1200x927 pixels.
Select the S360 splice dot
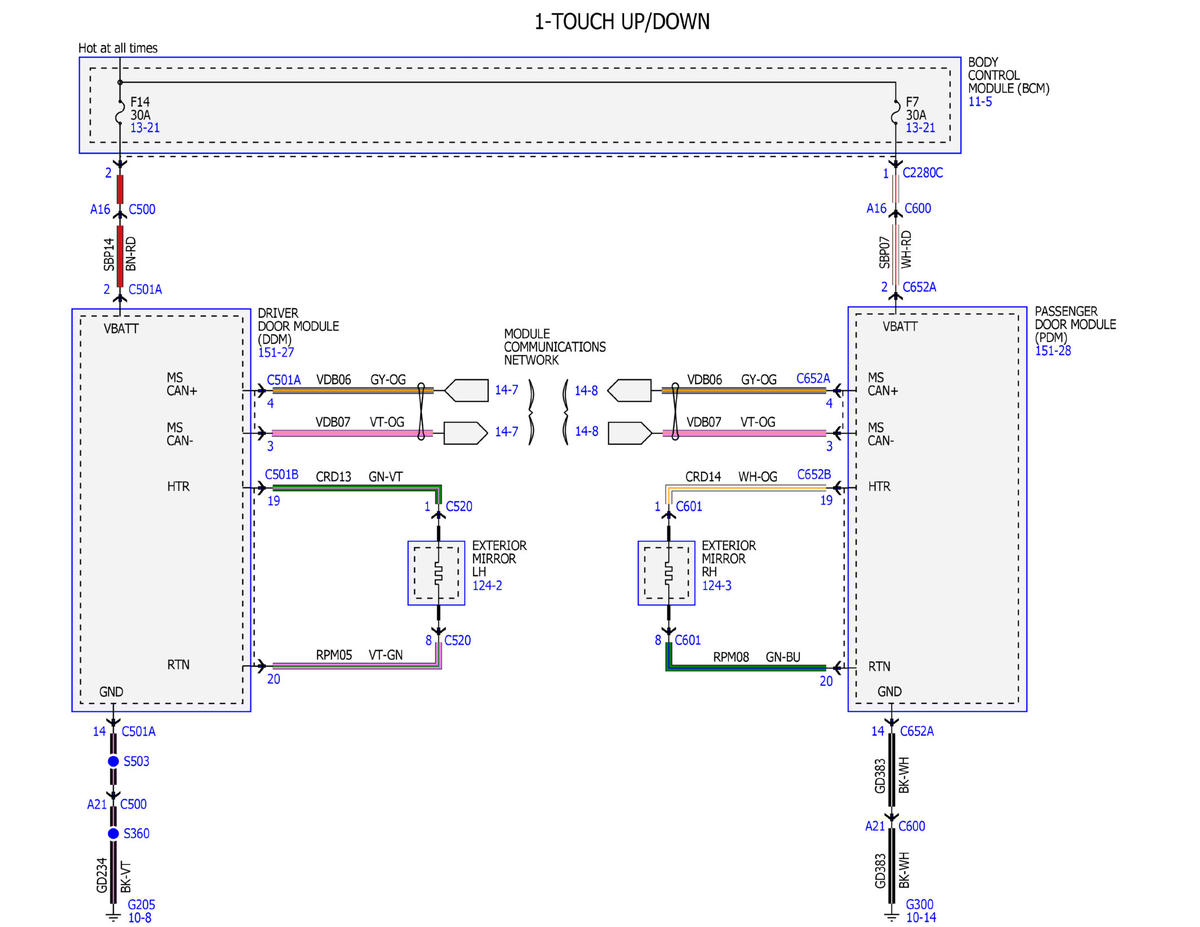click(x=114, y=833)
